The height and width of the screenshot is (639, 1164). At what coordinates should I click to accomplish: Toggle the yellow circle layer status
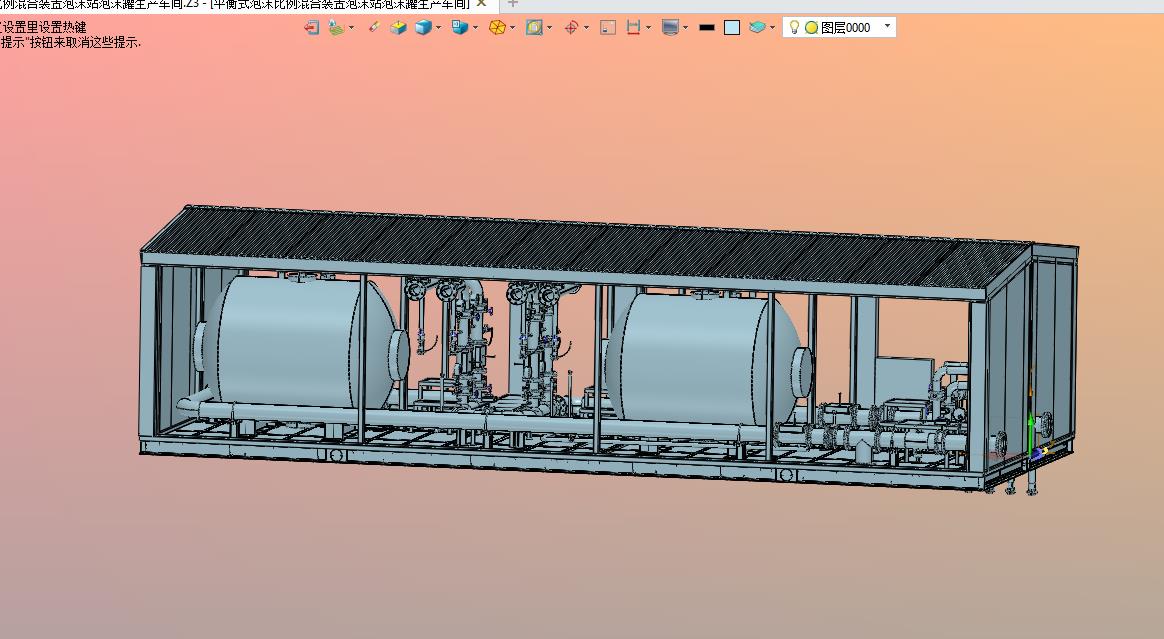tap(811, 27)
